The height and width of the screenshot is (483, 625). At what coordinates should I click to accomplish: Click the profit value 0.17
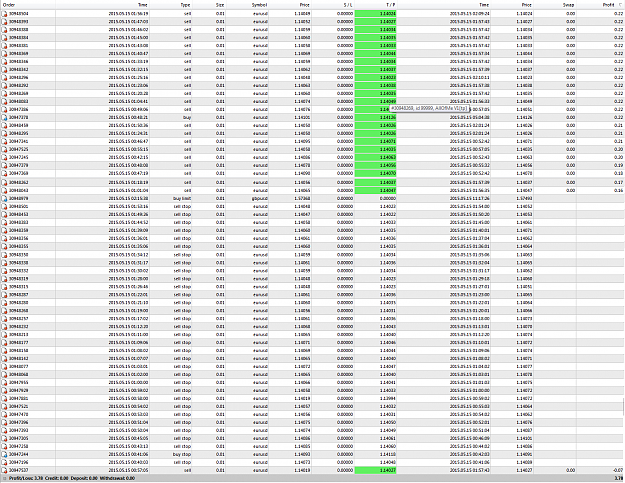click(x=618, y=183)
